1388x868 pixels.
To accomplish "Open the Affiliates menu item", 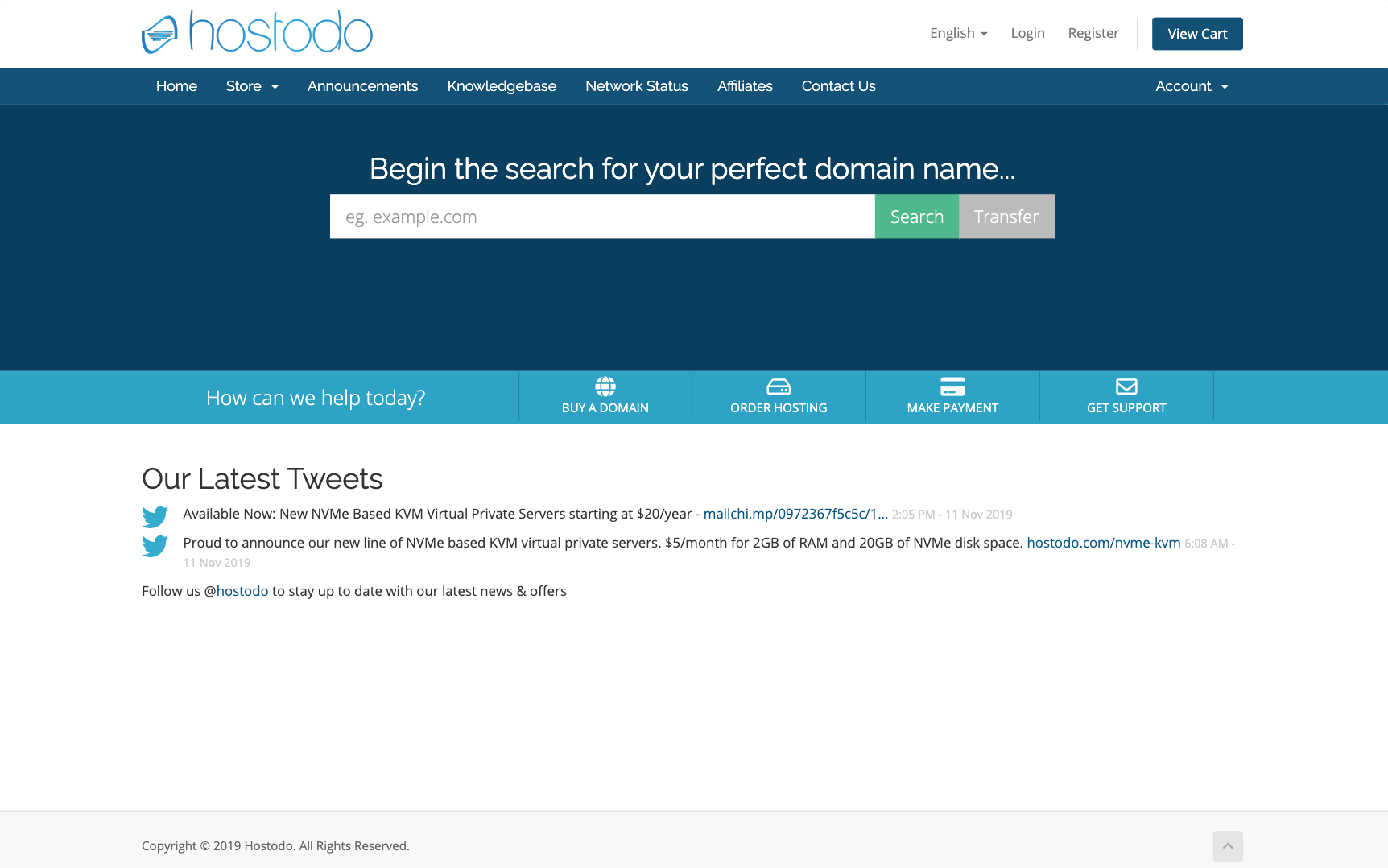I will click(745, 86).
